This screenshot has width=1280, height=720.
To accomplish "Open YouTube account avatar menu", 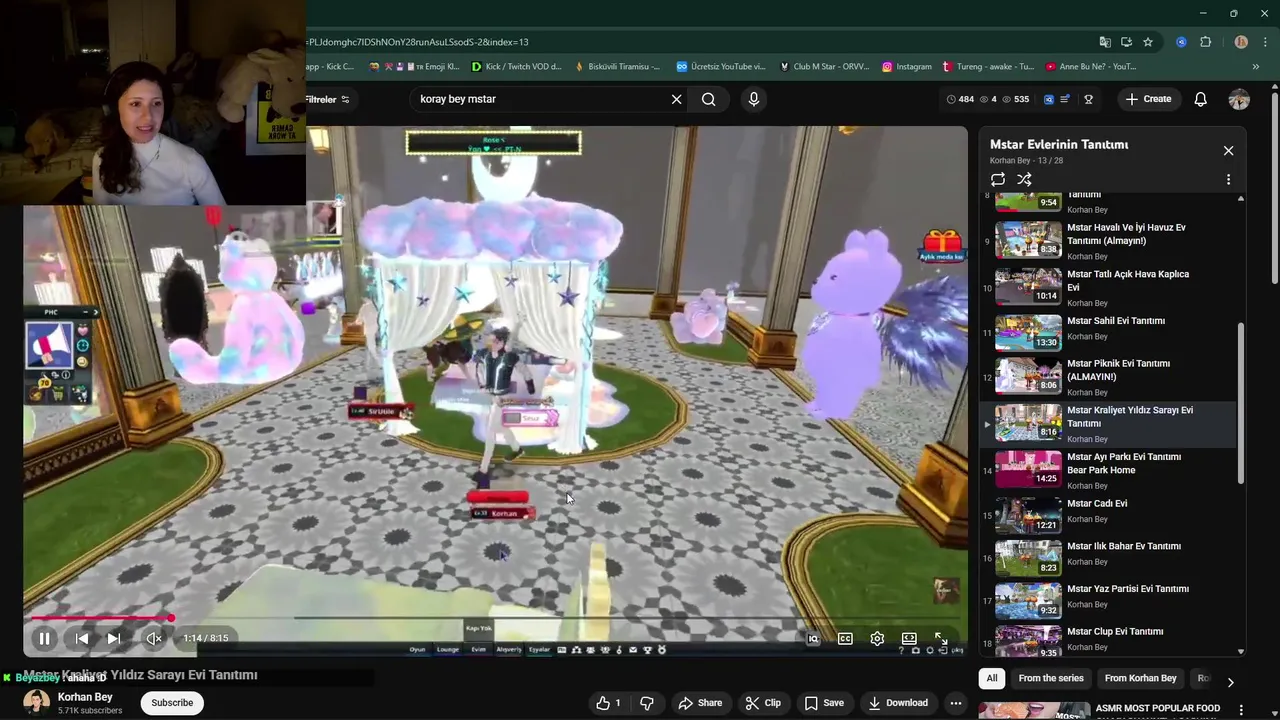I will pos(1239,99).
